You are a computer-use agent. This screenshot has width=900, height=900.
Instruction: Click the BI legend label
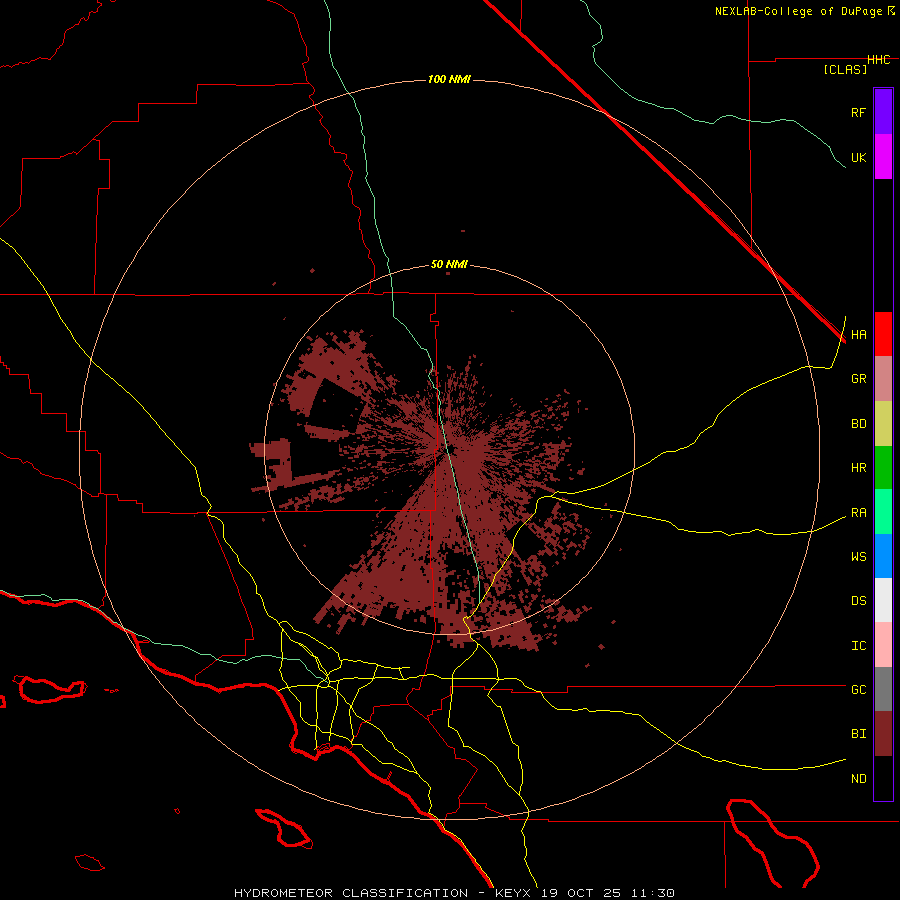[858, 734]
